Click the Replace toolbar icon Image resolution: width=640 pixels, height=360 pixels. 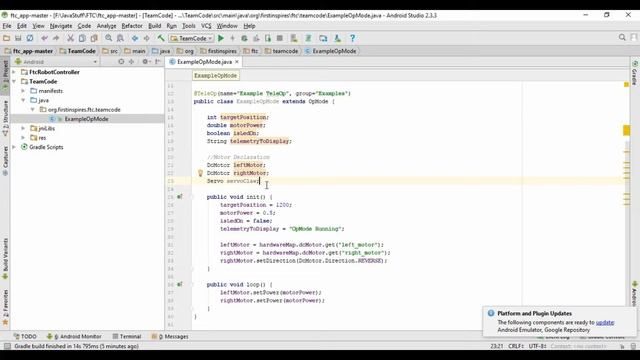[120, 38]
